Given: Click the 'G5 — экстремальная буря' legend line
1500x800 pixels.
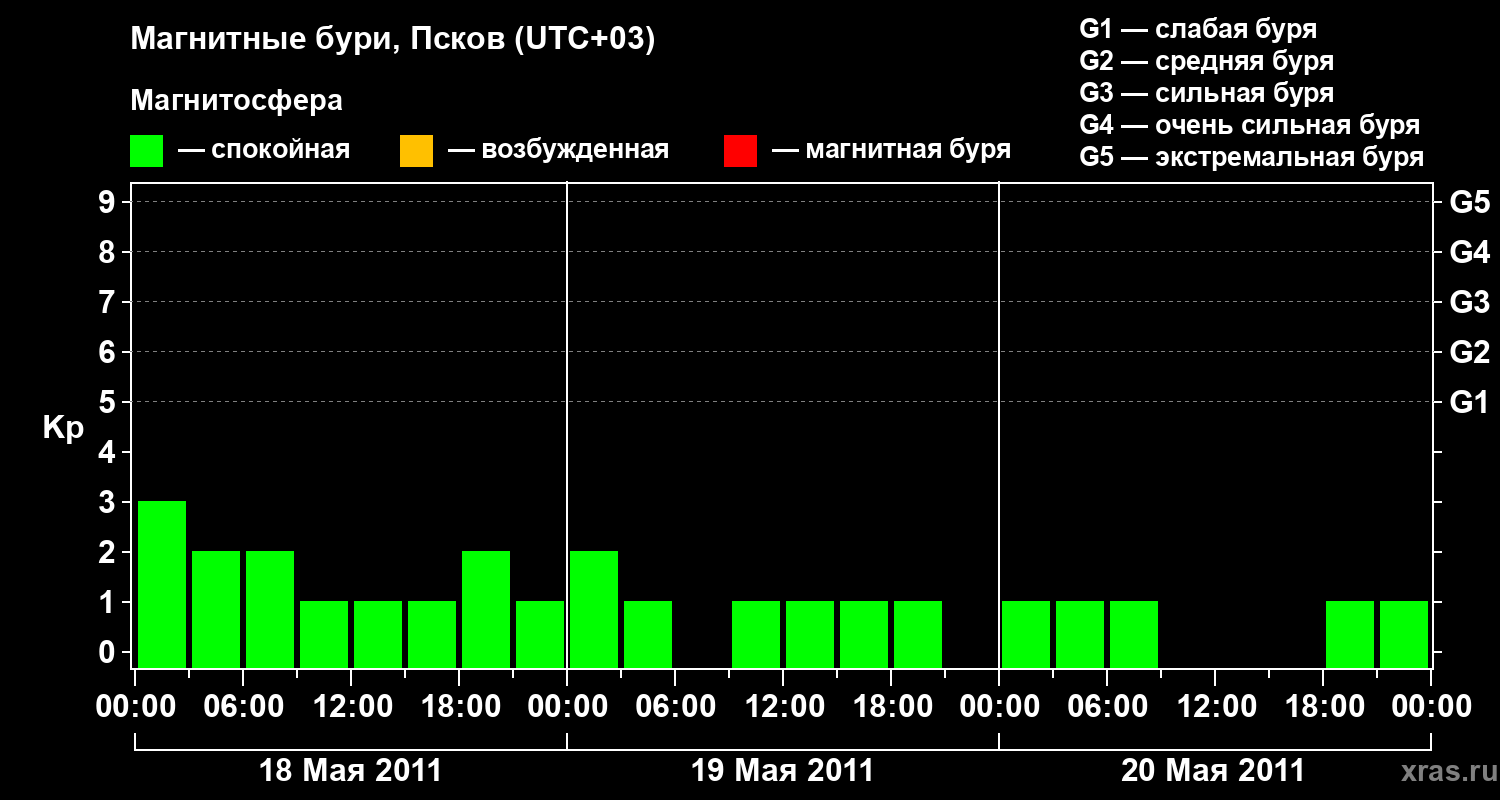Looking at the screenshot, I should [x=1252, y=157].
